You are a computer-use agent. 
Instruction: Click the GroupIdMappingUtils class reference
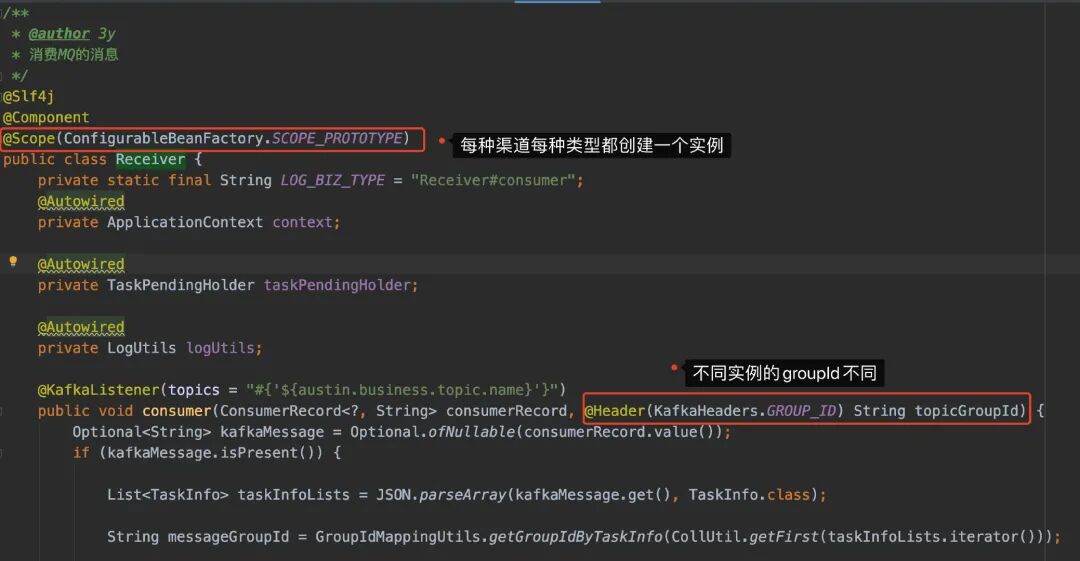pos(397,537)
